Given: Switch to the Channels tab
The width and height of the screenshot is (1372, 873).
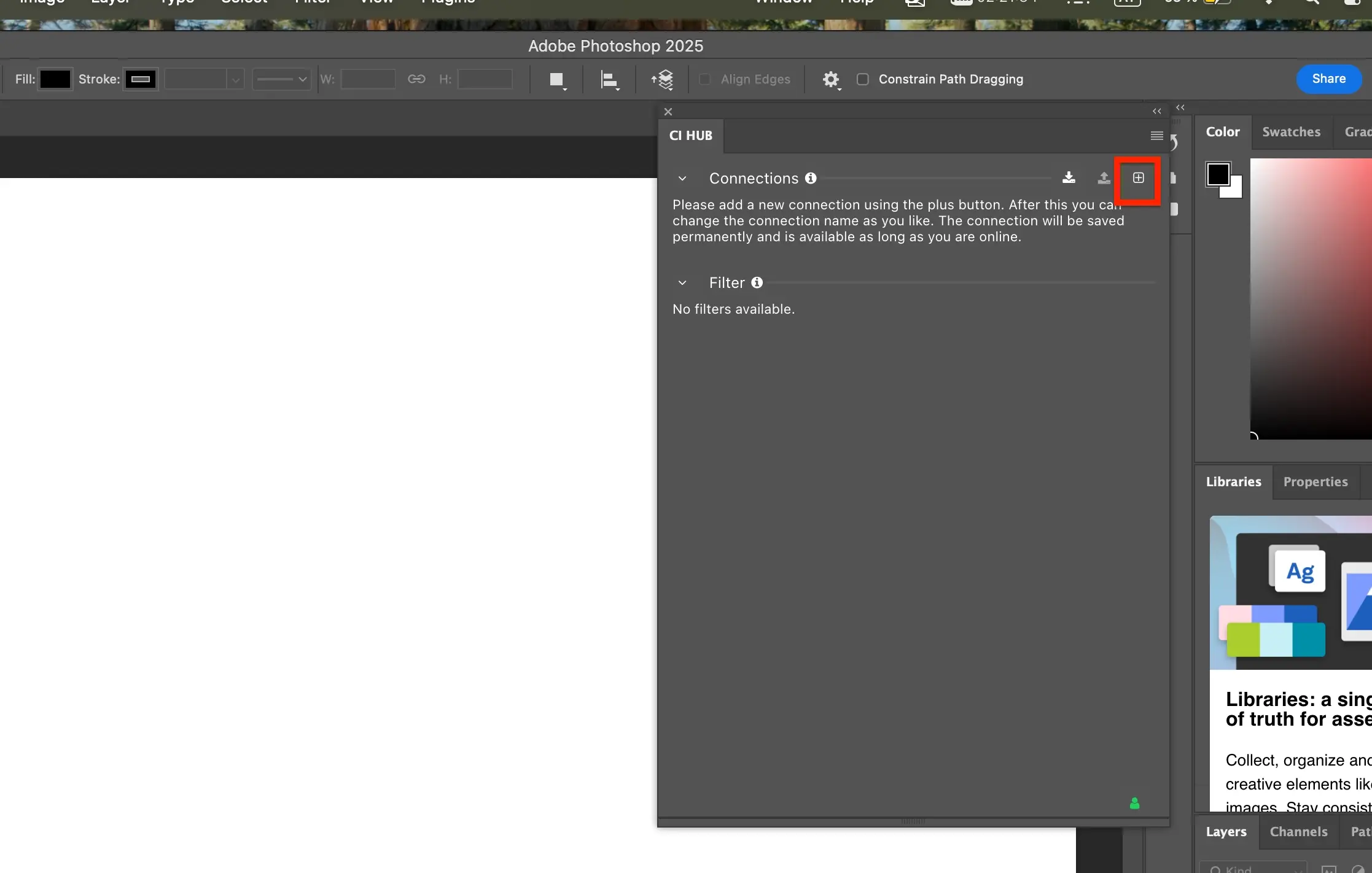Looking at the screenshot, I should (x=1298, y=832).
